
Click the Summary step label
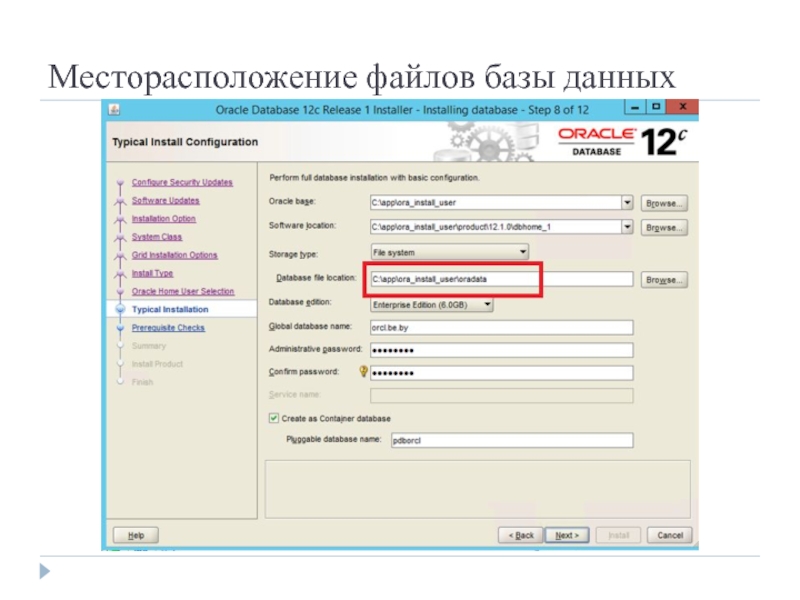tap(148, 346)
